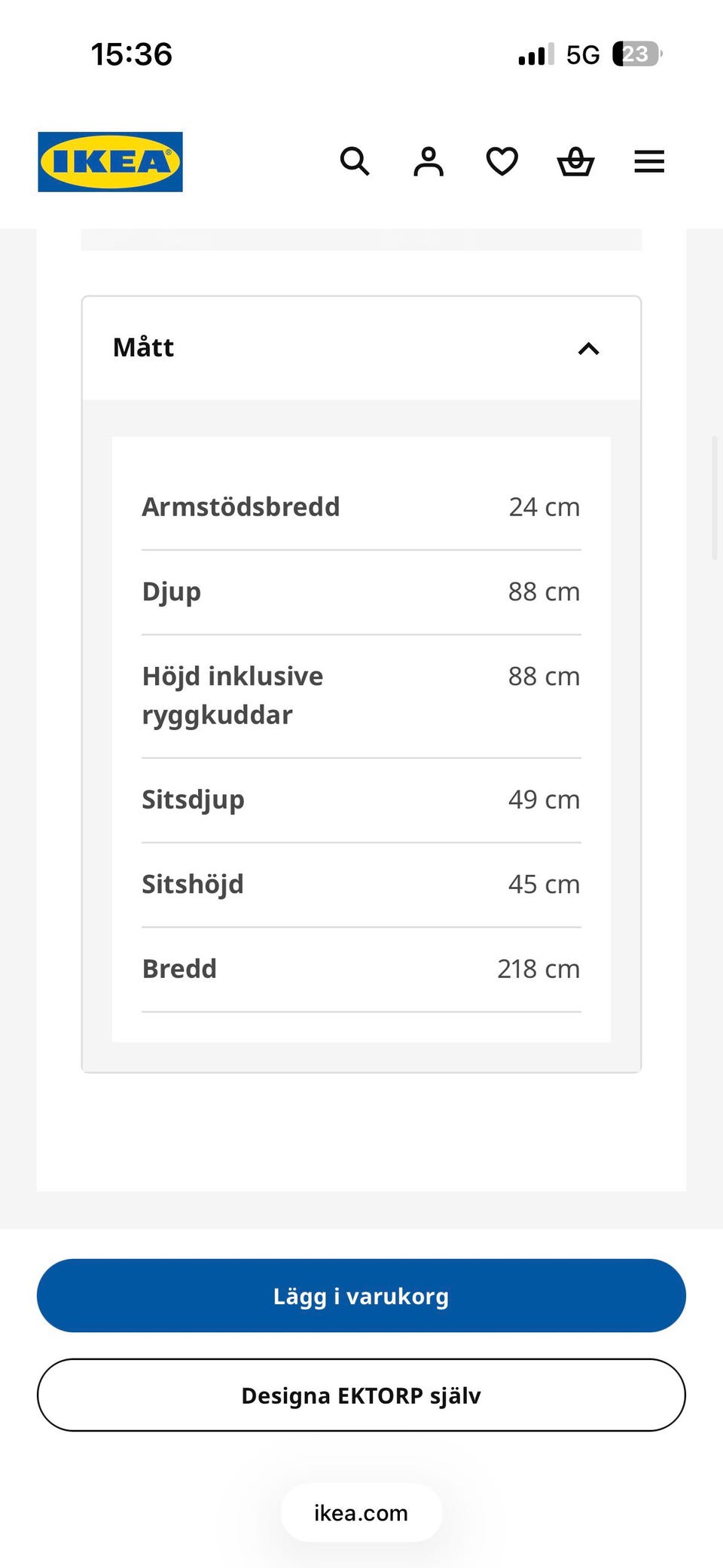The width and height of the screenshot is (723, 1568).
Task: Tap the Höjd inklusive ryggkuddar row
Action: (361, 696)
